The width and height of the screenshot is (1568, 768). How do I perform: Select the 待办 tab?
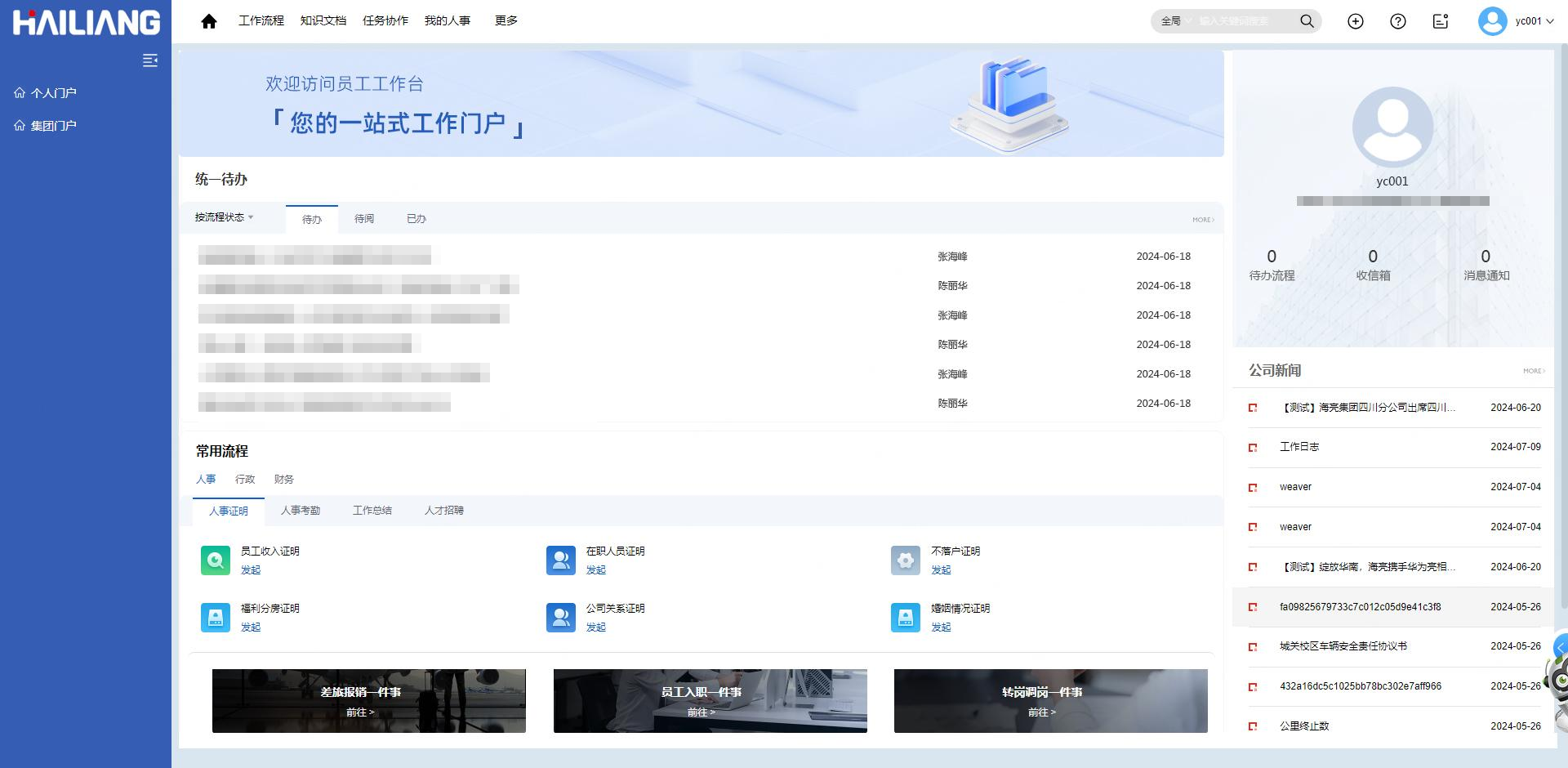(312, 219)
